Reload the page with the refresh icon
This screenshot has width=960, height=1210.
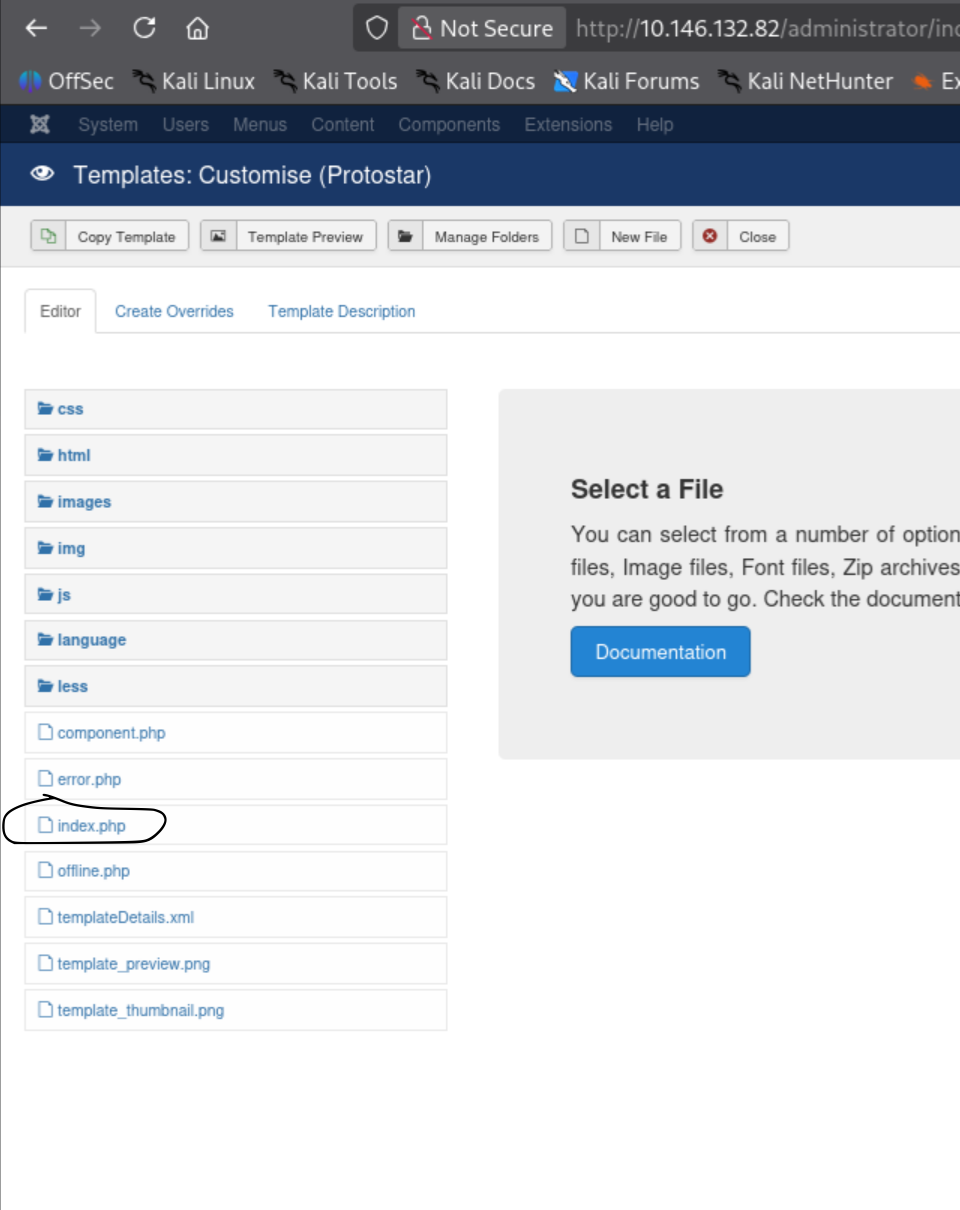point(144,28)
